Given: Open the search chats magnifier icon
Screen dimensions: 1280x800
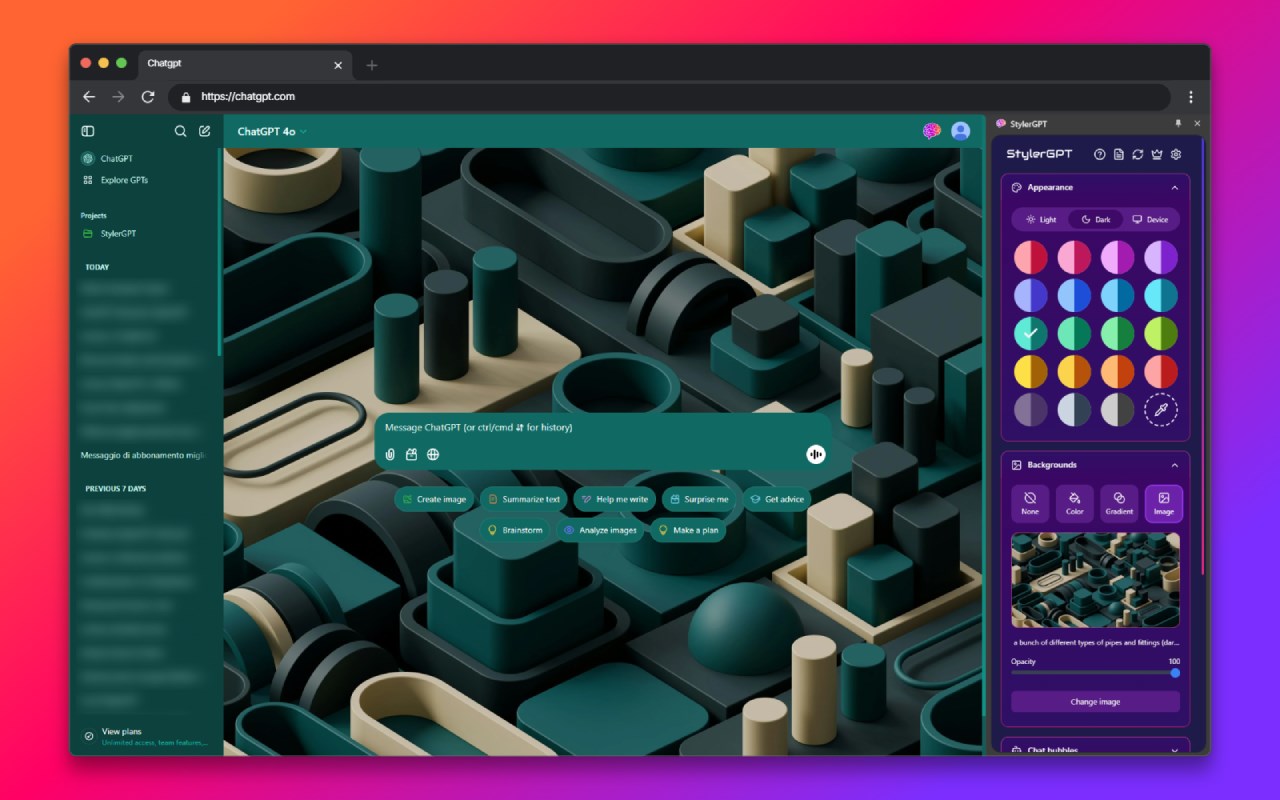Looking at the screenshot, I should [x=180, y=131].
